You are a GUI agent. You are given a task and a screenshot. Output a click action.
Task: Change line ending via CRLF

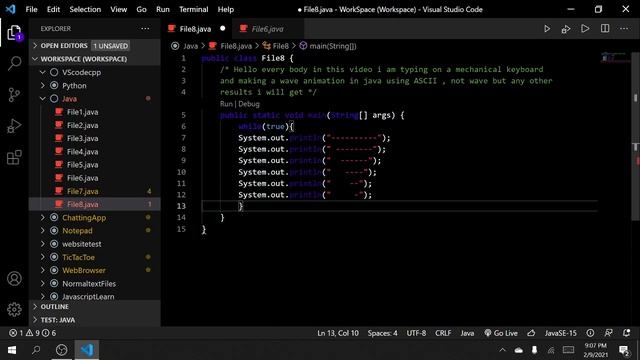[443, 333]
